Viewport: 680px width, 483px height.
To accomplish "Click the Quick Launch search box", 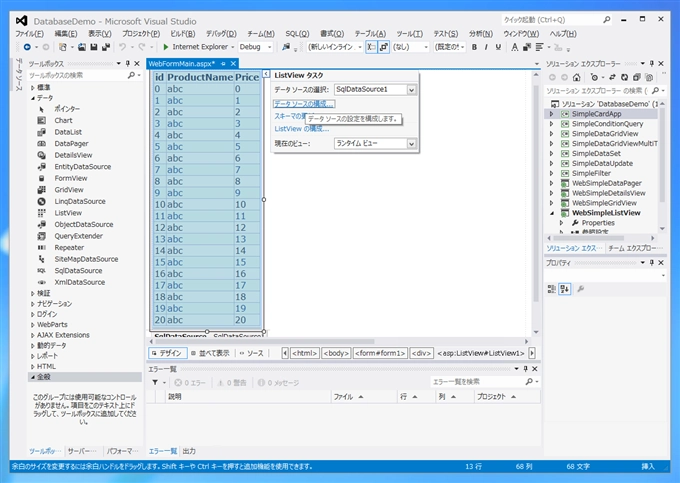I will pos(557,20).
